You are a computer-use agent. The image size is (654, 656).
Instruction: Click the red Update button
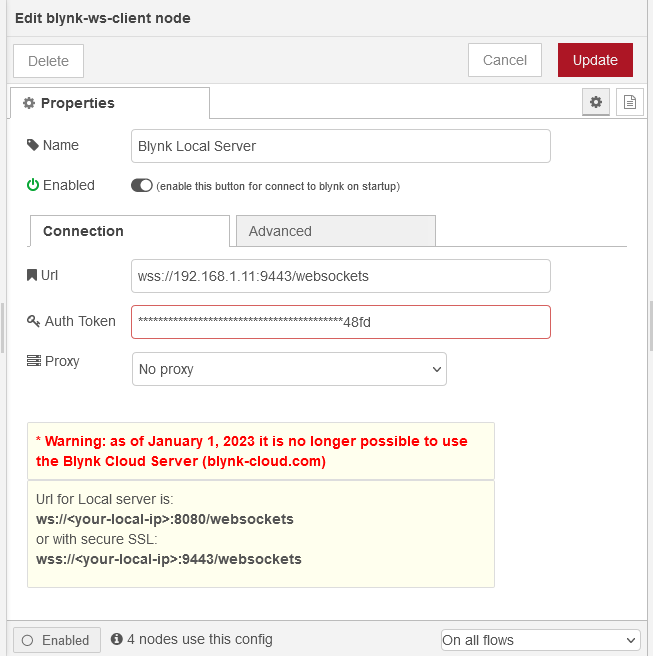pos(595,60)
